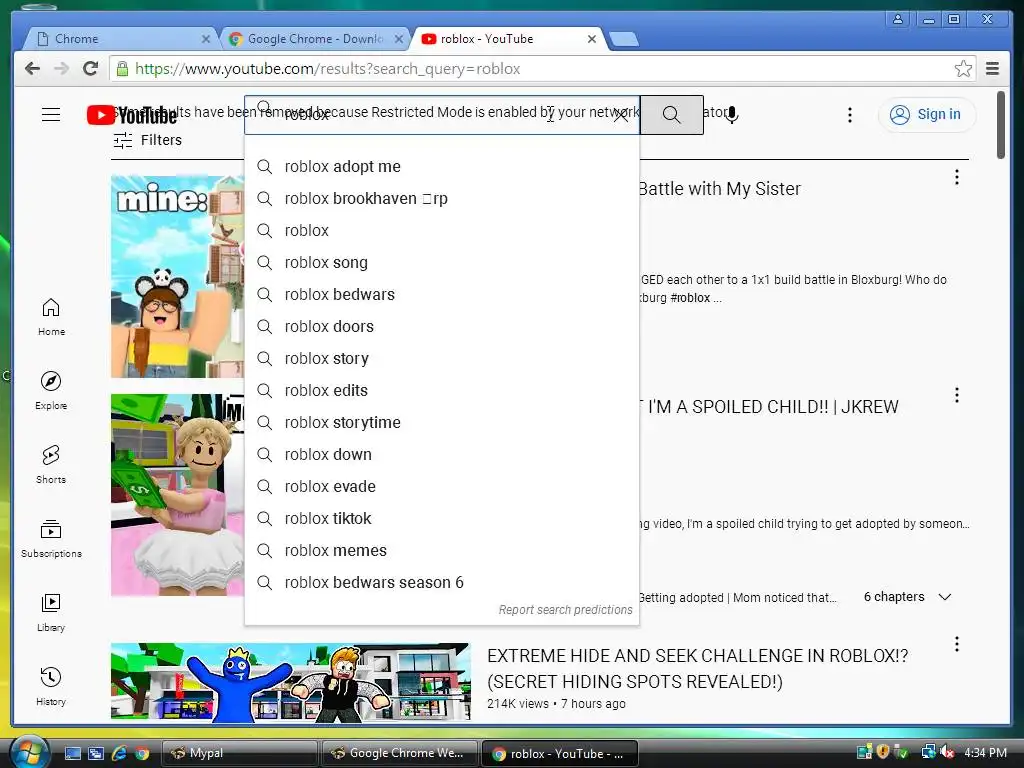This screenshot has height=768, width=1024.
Task: Open History in the sidebar
Action: click(x=51, y=686)
